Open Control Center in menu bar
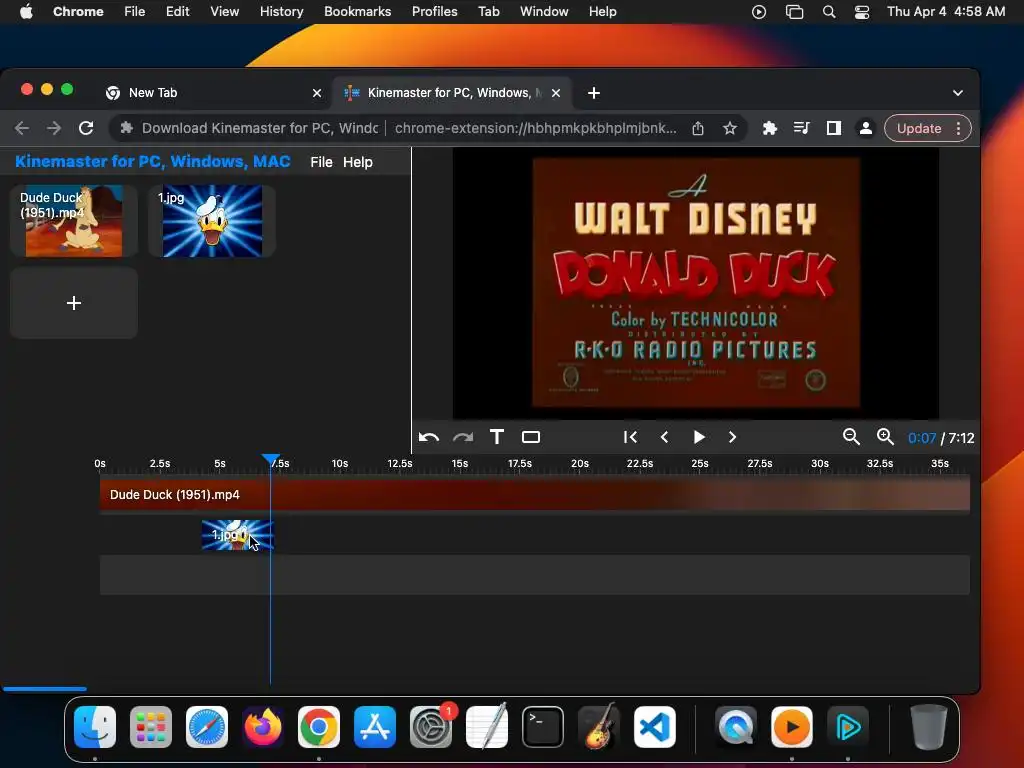 [x=861, y=12]
